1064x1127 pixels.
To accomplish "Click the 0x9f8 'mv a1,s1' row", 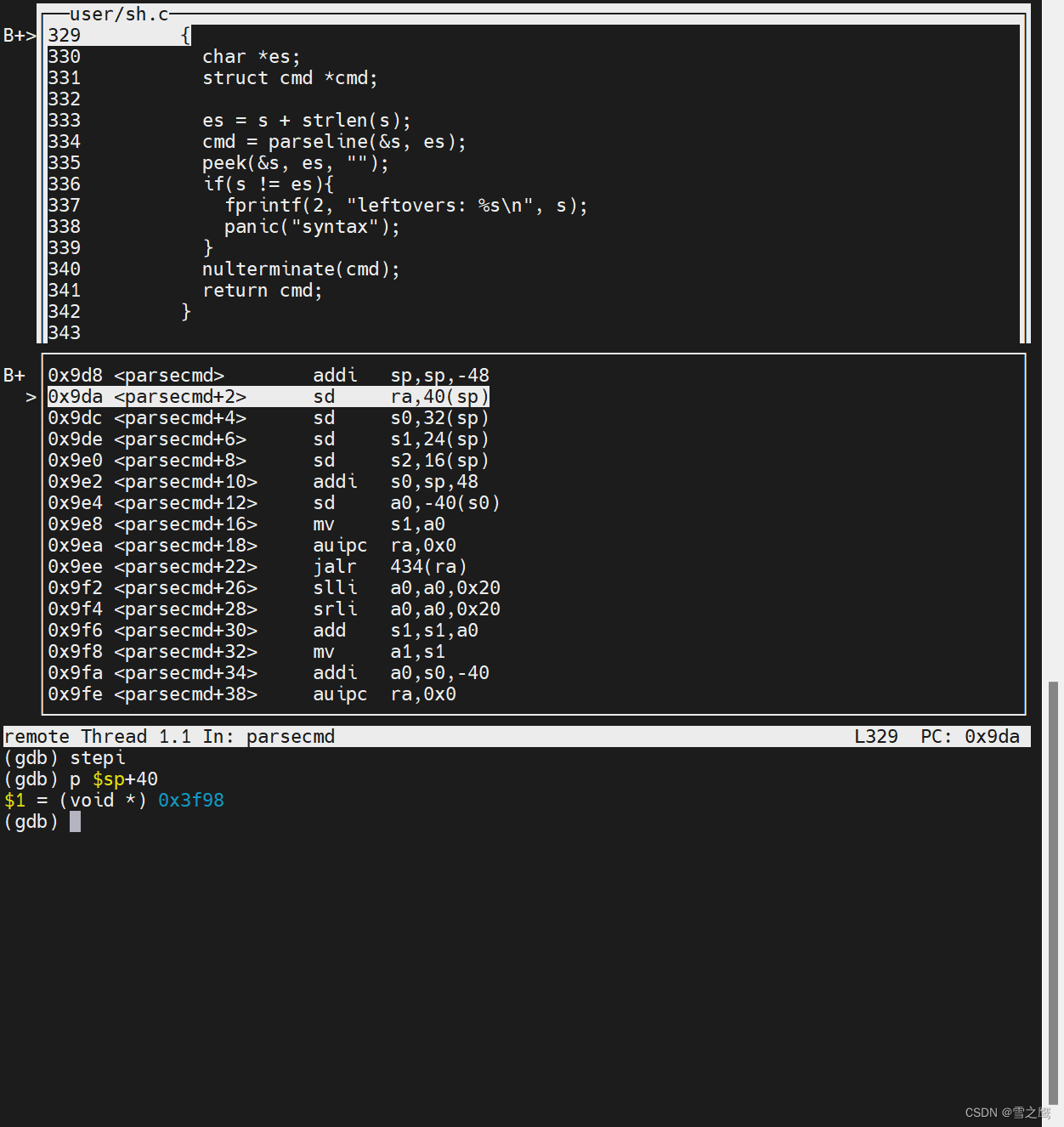I will tap(246, 652).
